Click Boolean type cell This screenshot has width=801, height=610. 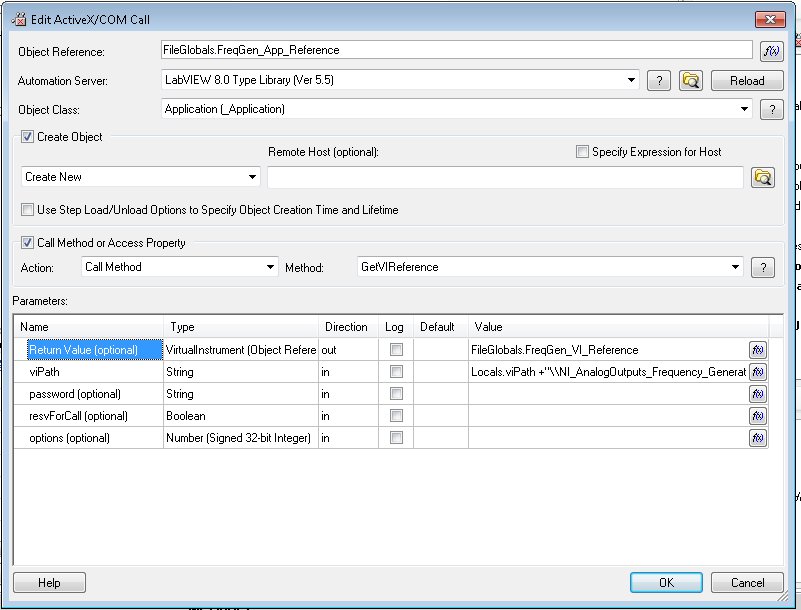[241, 416]
